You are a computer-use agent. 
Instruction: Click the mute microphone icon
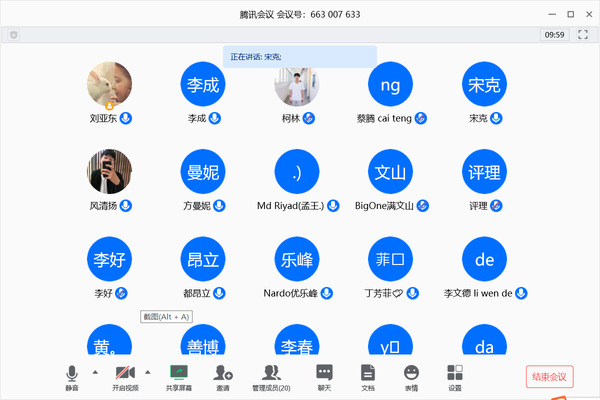72,373
